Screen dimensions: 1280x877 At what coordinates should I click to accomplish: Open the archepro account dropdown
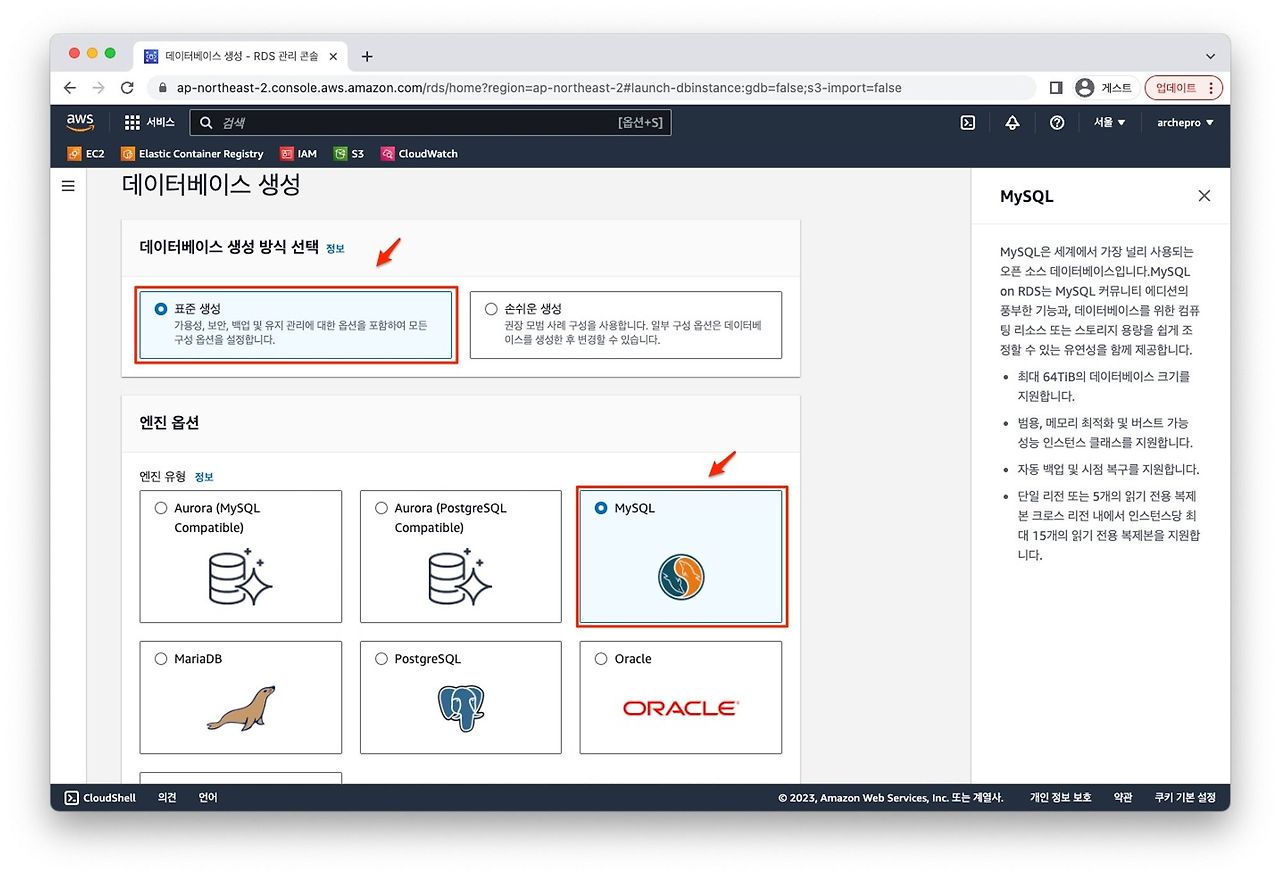tap(1185, 122)
